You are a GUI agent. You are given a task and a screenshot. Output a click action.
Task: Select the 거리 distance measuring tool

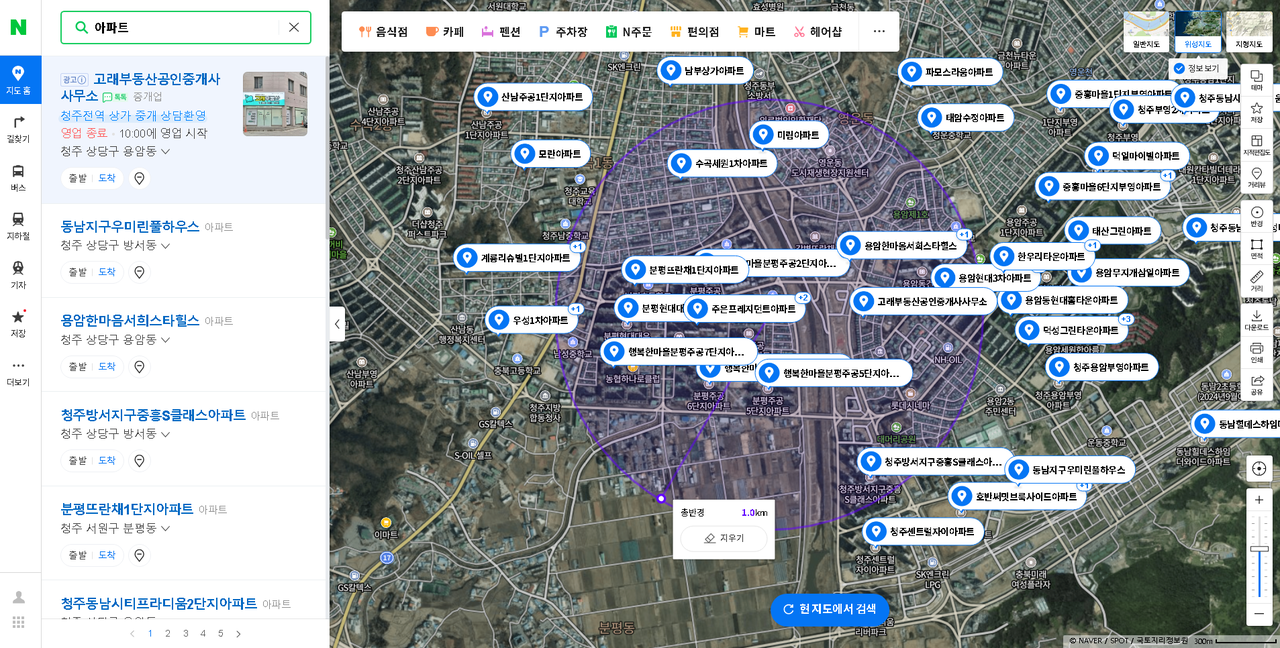[1257, 280]
